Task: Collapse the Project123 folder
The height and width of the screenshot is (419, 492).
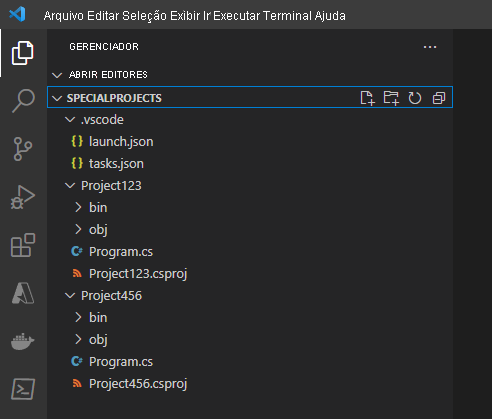Action: click(x=70, y=185)
